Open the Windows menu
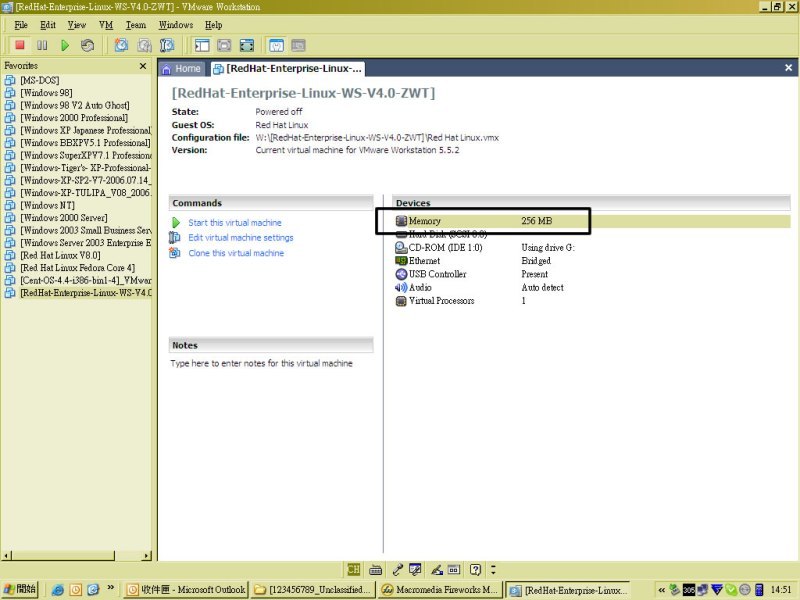The image size is (800, 600). coord(176,25)
